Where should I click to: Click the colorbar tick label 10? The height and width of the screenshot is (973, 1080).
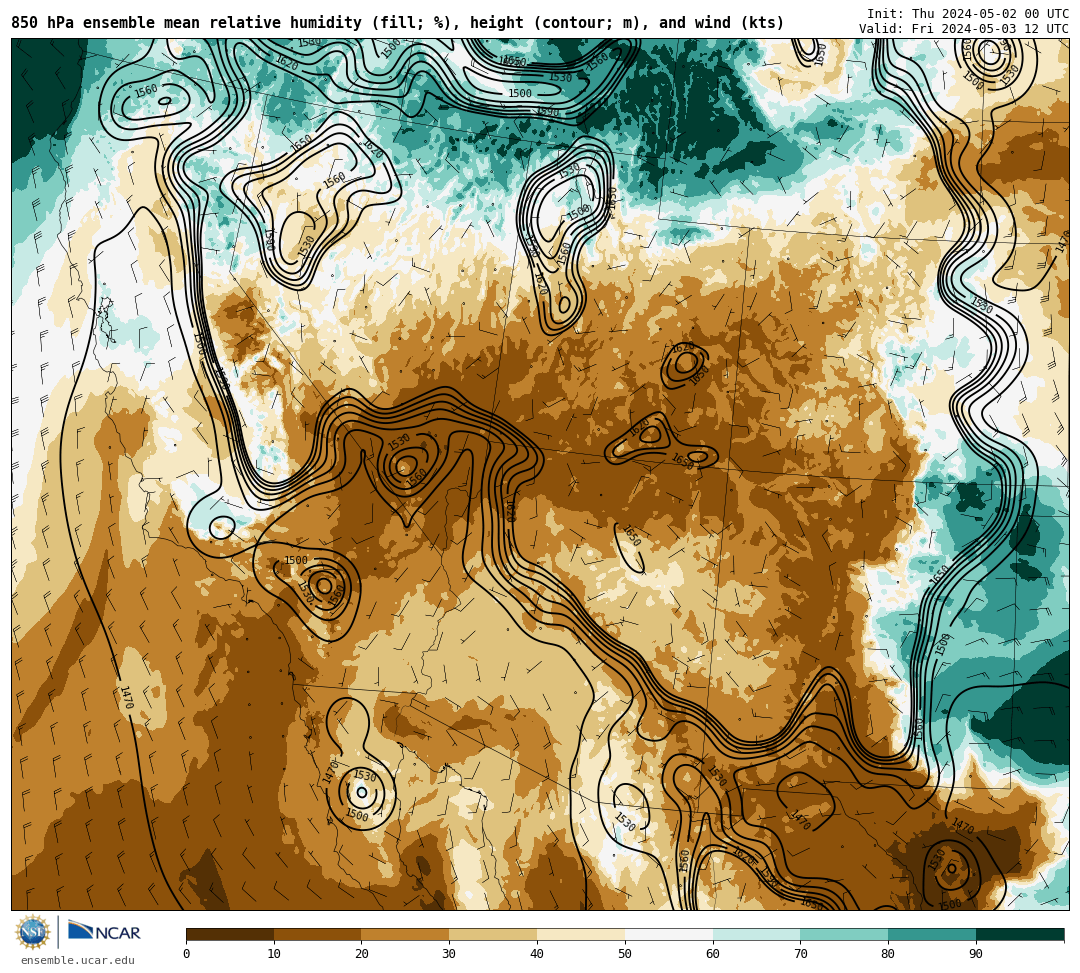(x=274, y=954)
